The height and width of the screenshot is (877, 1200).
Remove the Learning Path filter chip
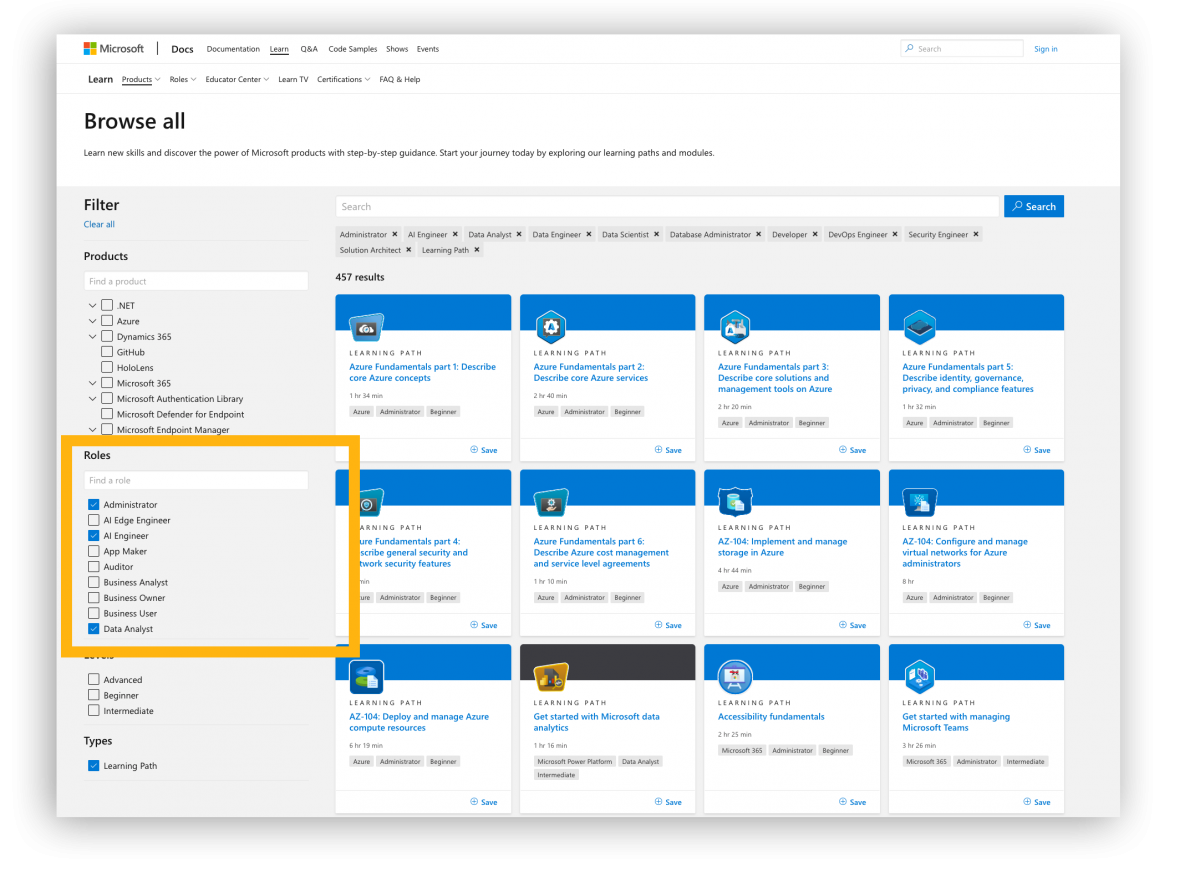[x=477, y=250]
